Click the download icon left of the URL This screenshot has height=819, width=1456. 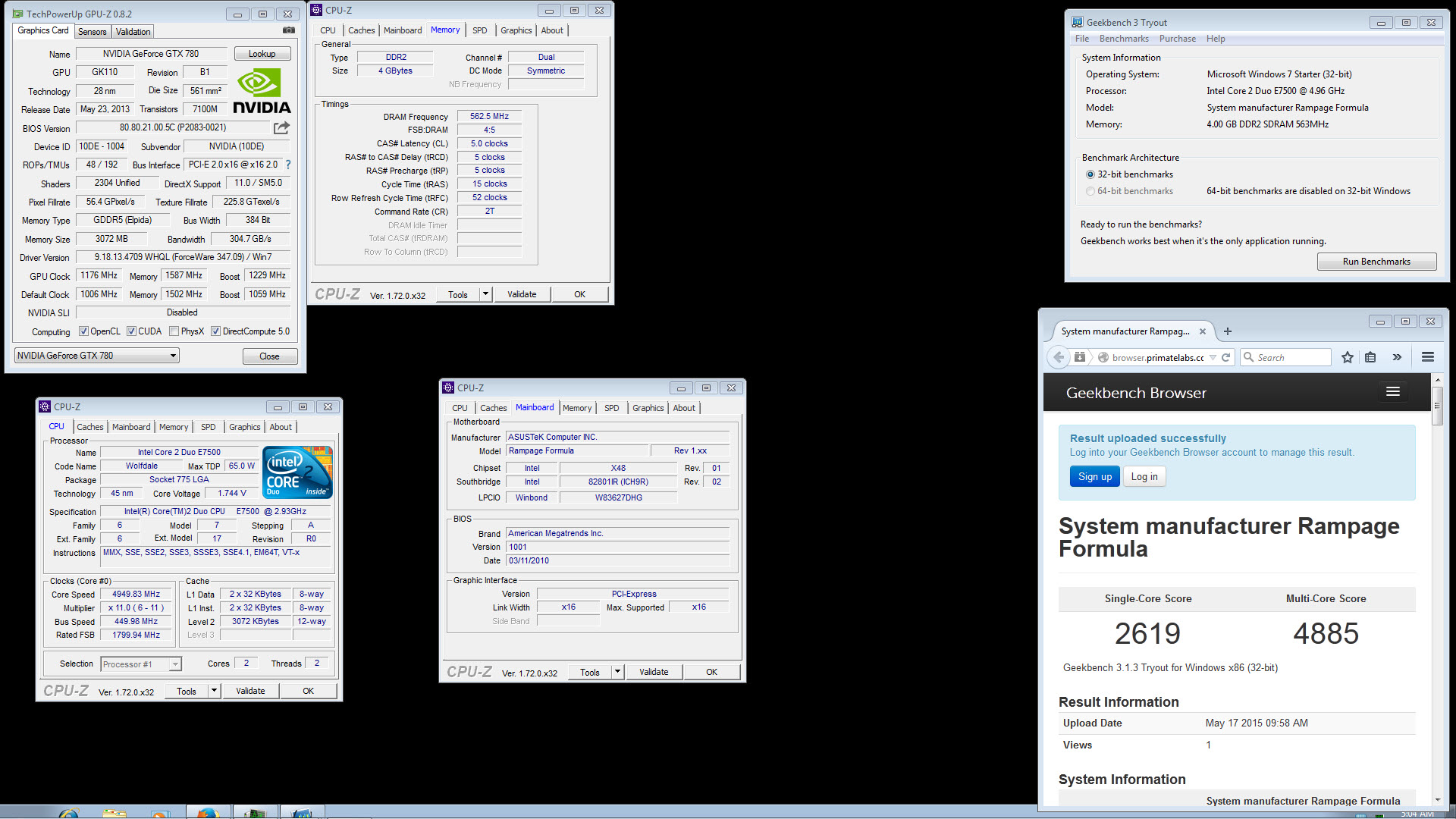[x=1080, y=357]
